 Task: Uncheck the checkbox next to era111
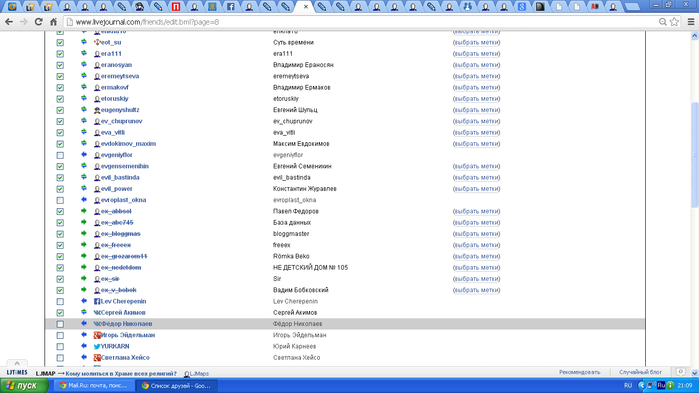[x=60, y=54]
